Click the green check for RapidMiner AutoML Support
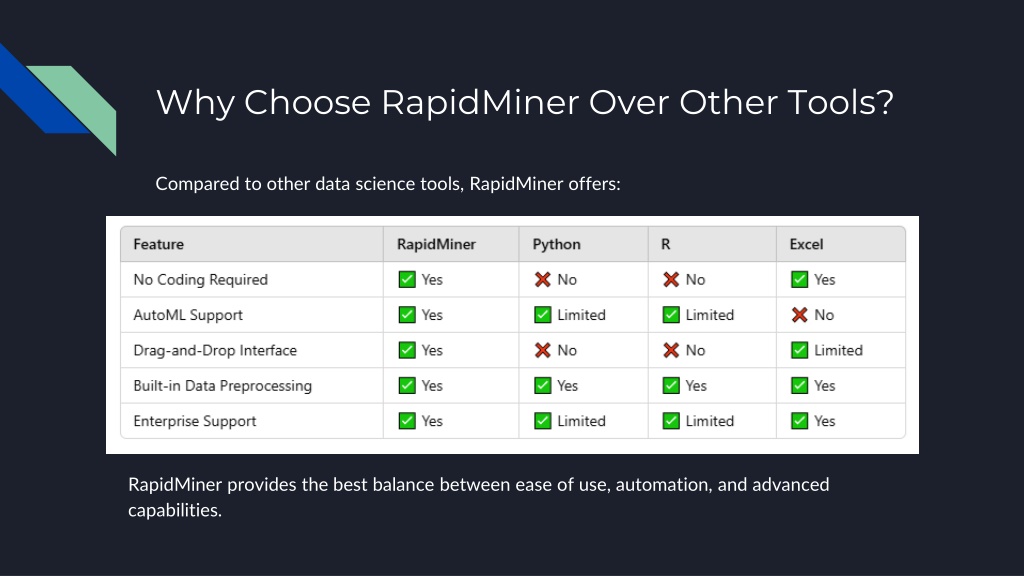 point(407,315)
